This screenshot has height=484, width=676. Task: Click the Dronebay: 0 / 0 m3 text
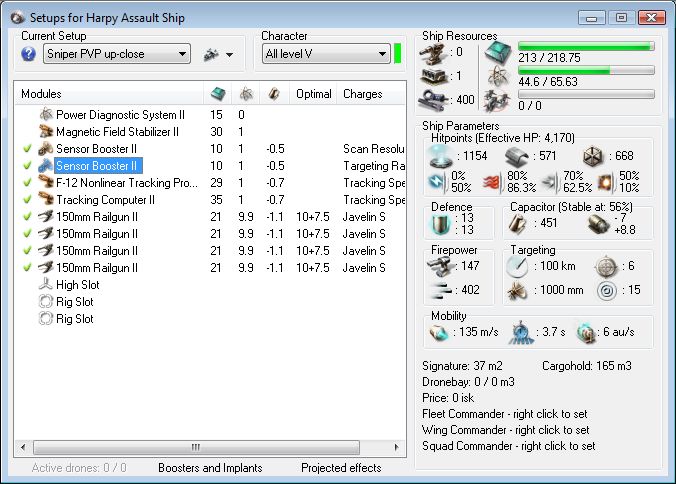[x=468, y=382]
